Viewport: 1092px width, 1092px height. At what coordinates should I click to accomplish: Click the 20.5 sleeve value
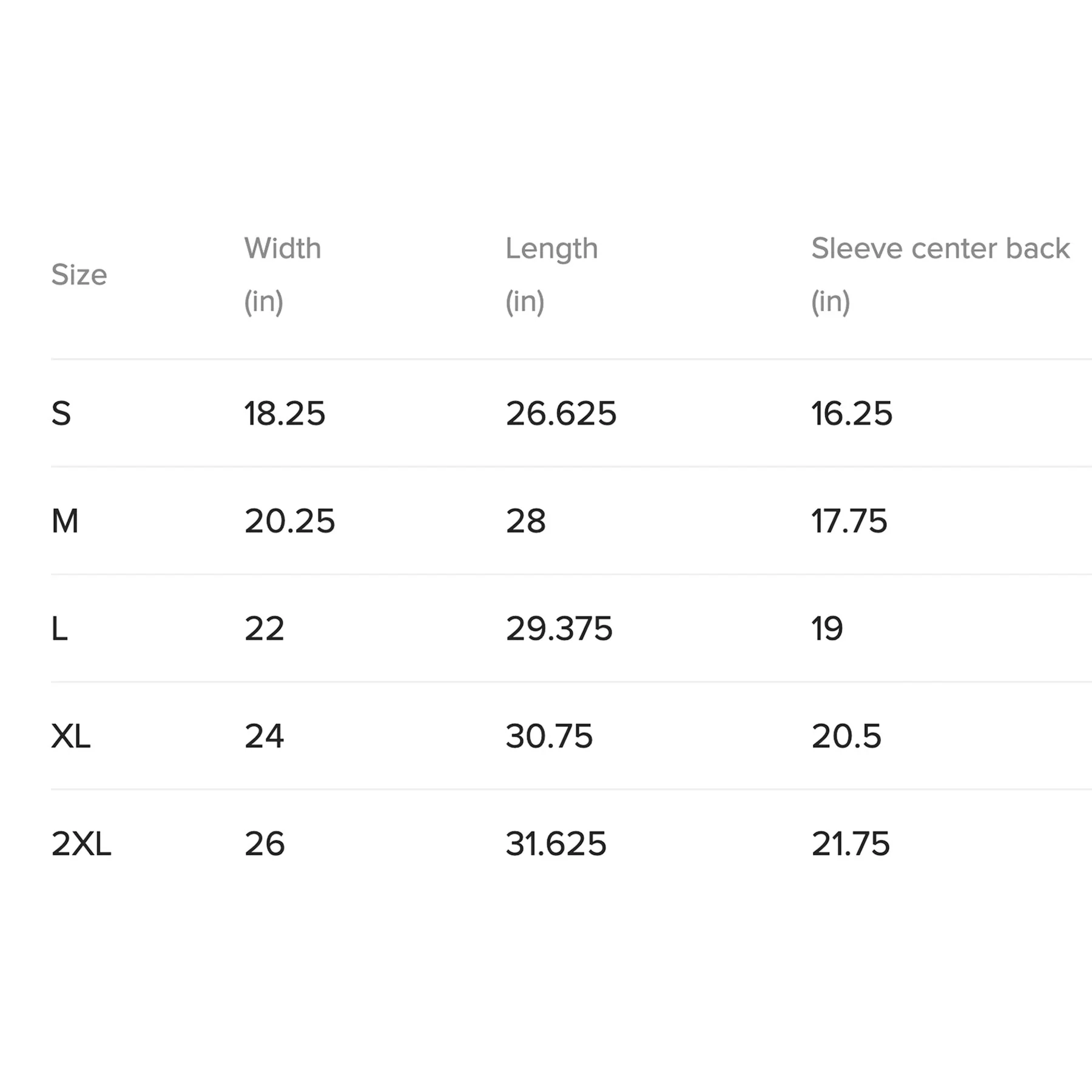tap(846, 736)
